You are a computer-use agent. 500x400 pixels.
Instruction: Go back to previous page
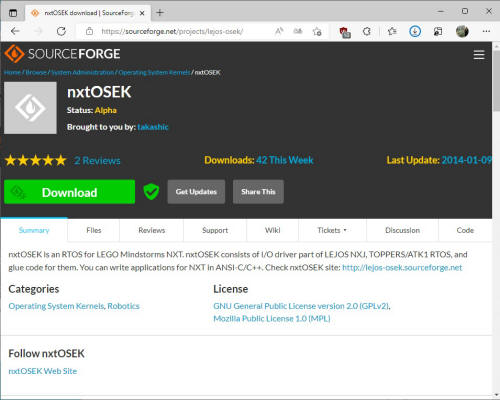click(15, 31)
